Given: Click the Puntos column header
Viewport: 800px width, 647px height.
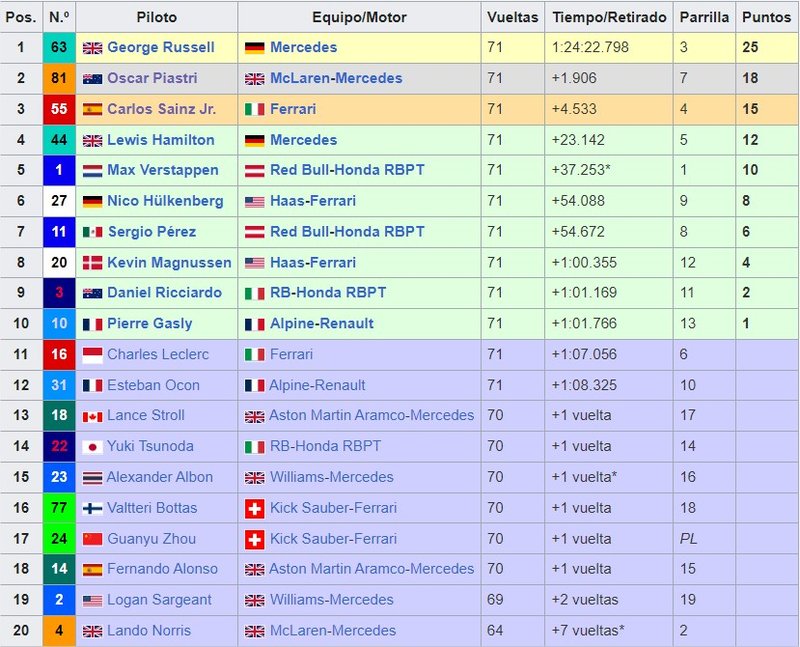Looking at the screenshot, I should click(766, 17).
